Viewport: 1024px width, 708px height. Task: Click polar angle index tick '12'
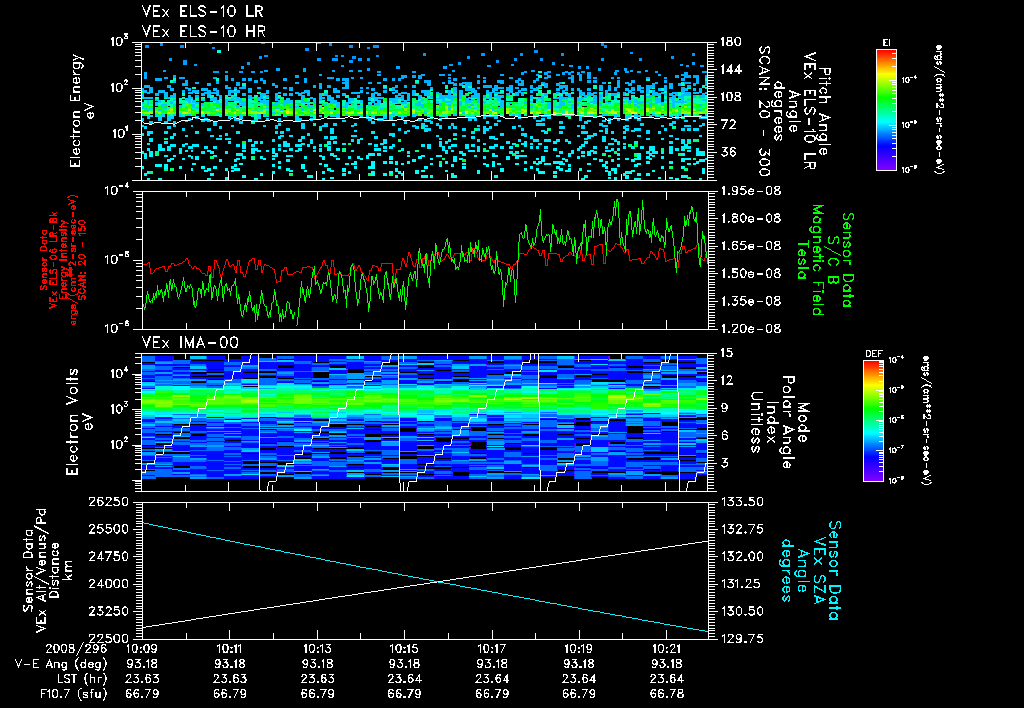(x=726, y=380)
